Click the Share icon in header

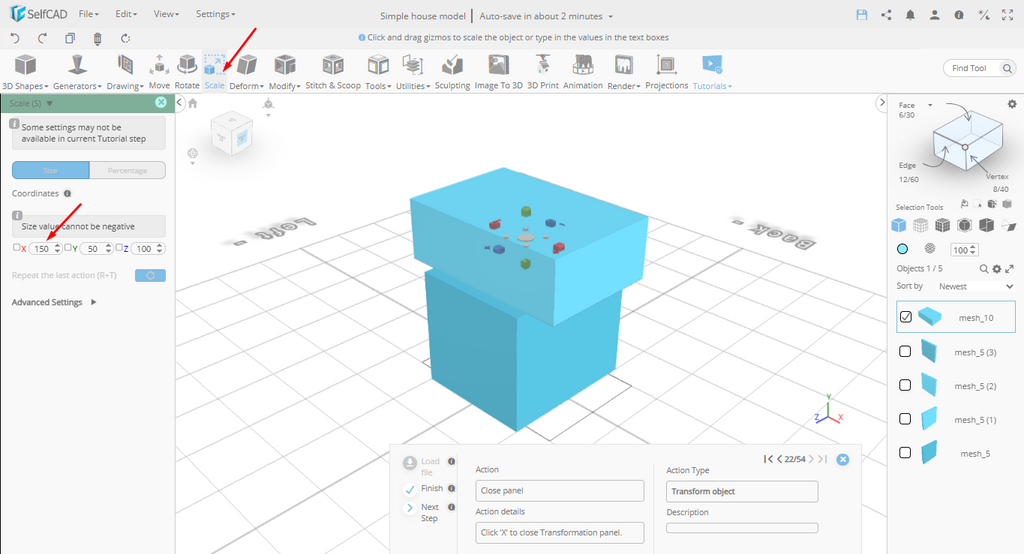point(886,15)
